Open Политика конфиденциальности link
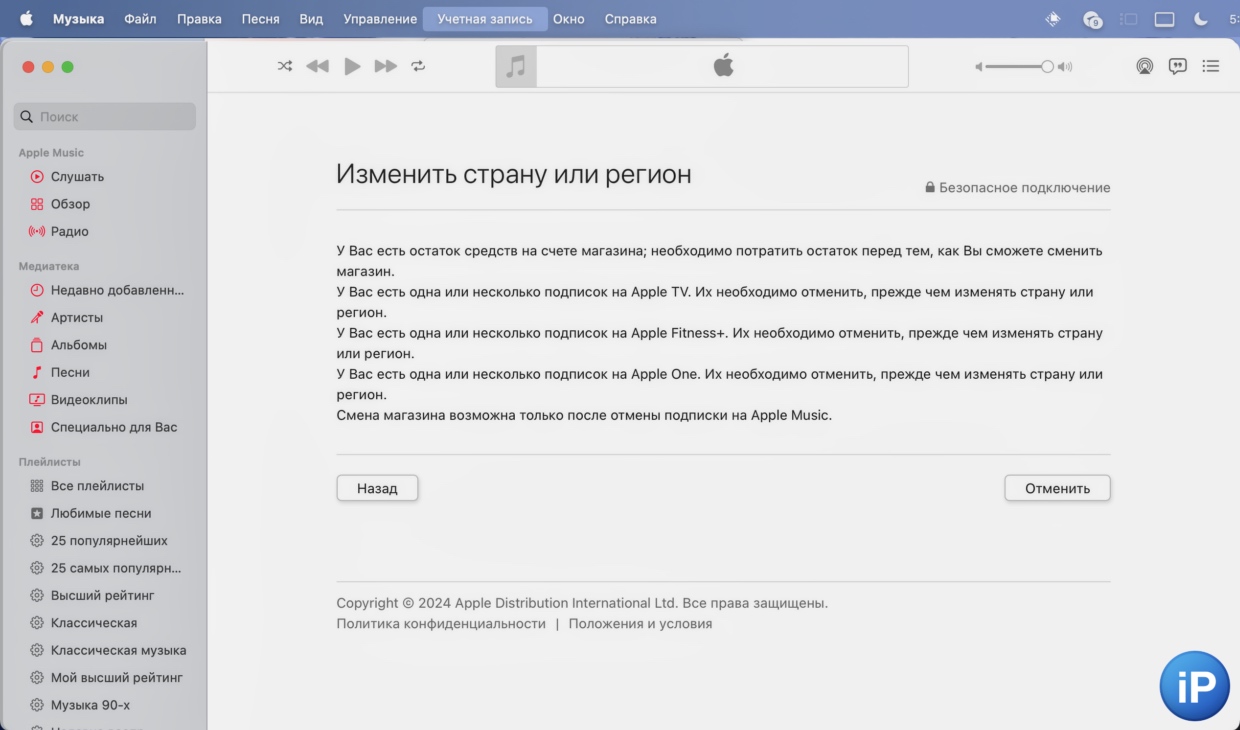 (x=441, y=623)
